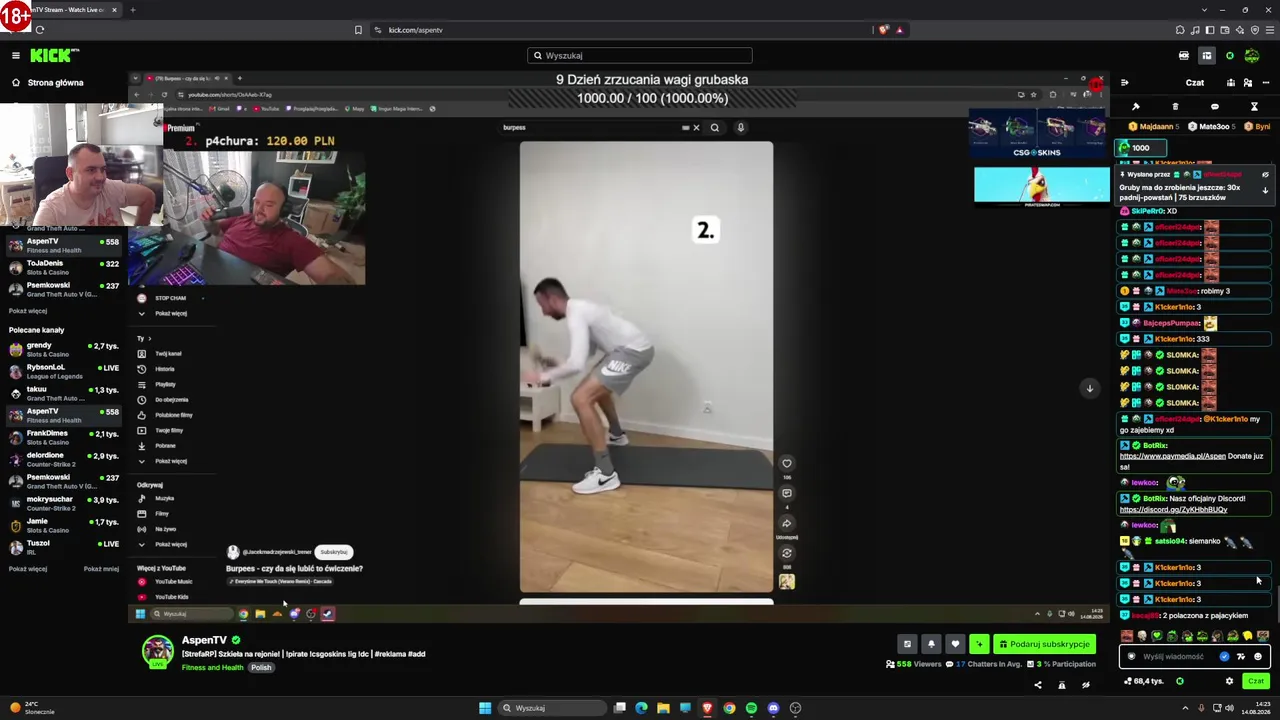Open the chat more options menu
1280x720 pixels.
pyautogui.click(x=1265, y=83)
